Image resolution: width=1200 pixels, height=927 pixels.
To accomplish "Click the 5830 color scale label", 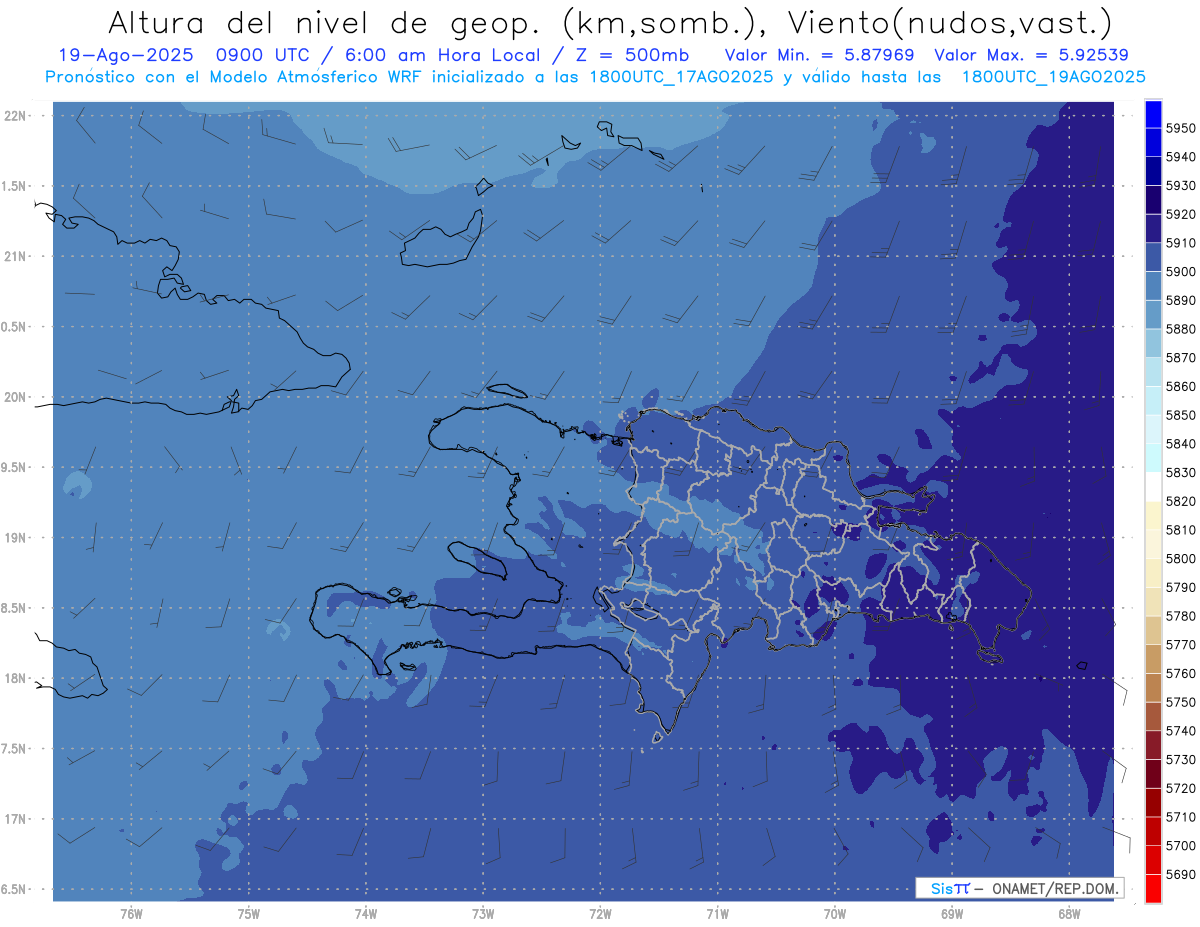I will (x=1180, y=472).
